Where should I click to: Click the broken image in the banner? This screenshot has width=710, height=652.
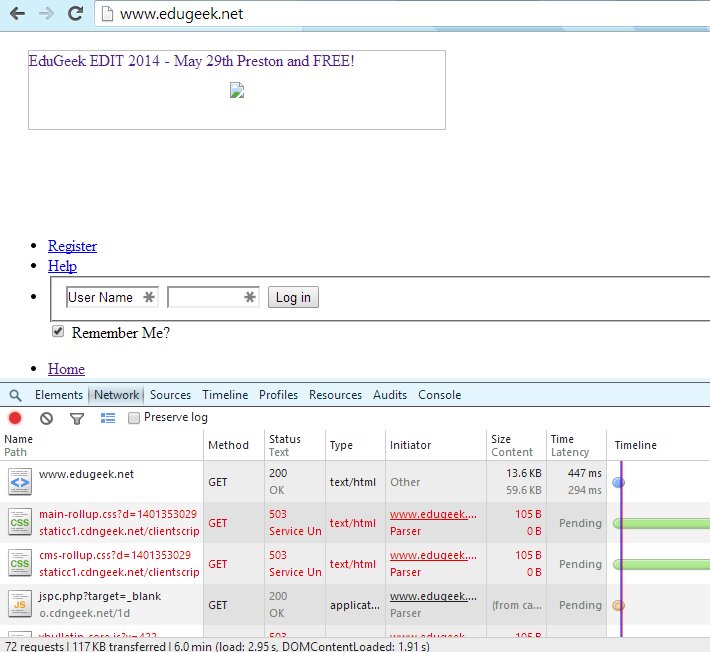point(237,91)
